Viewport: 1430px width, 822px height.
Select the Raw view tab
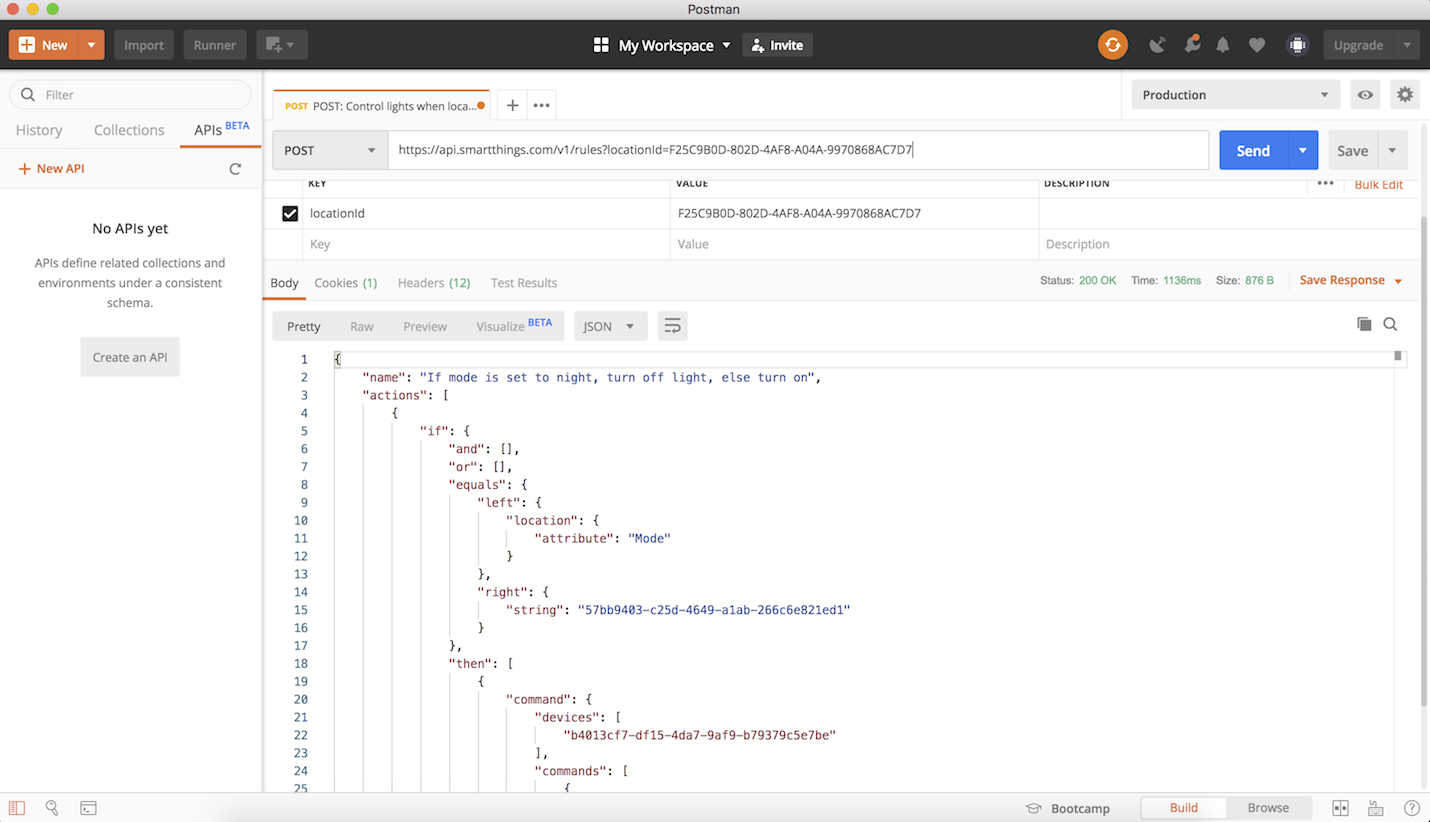(x=362, y=326)
